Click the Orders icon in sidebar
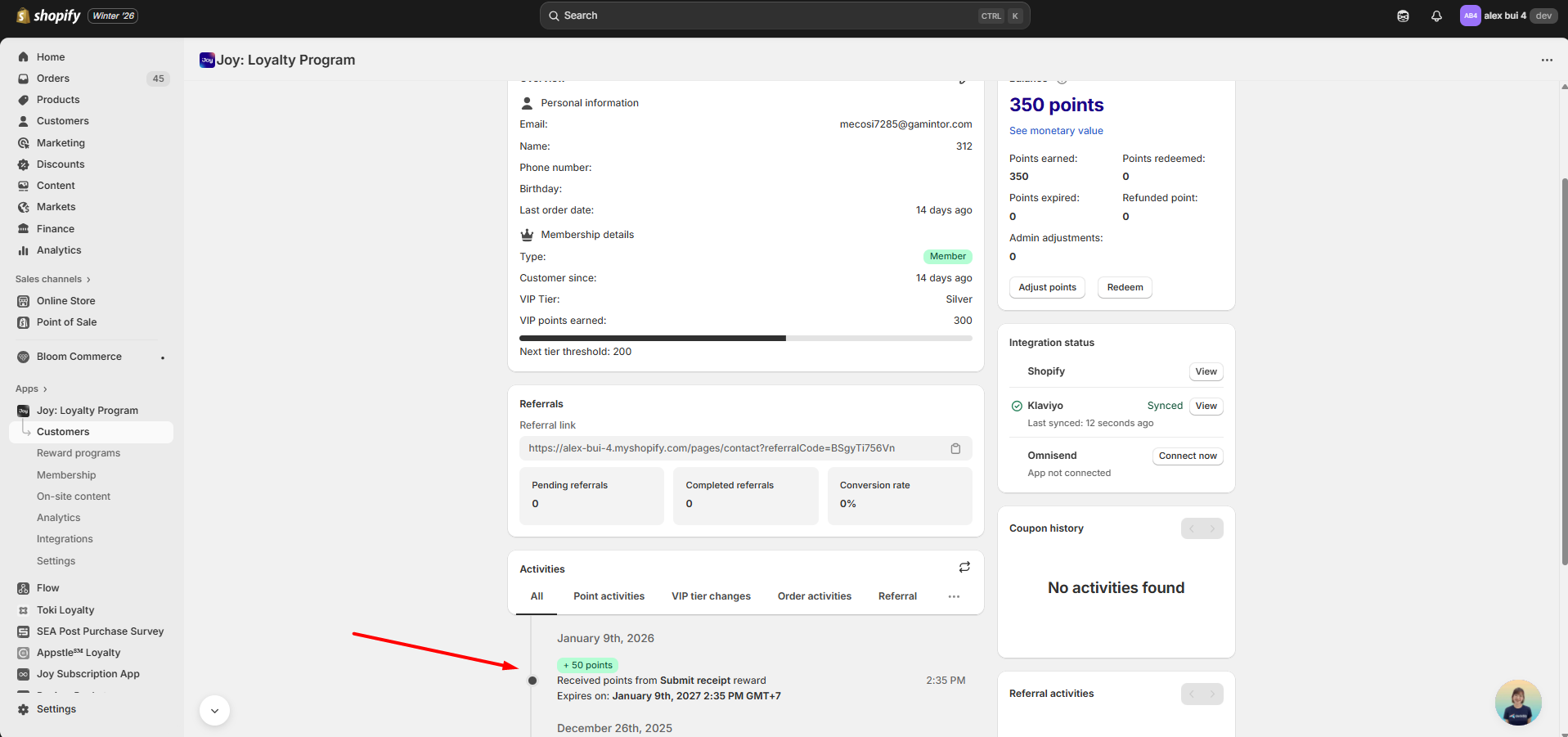This screenshot has width=1568, height=737. coord(24,79)
